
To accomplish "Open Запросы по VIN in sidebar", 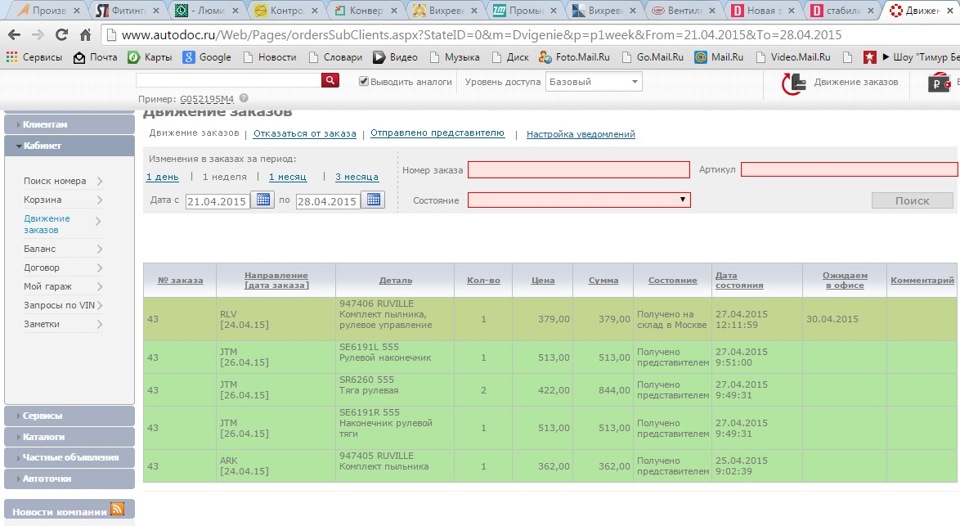I will tap(62, 305).
